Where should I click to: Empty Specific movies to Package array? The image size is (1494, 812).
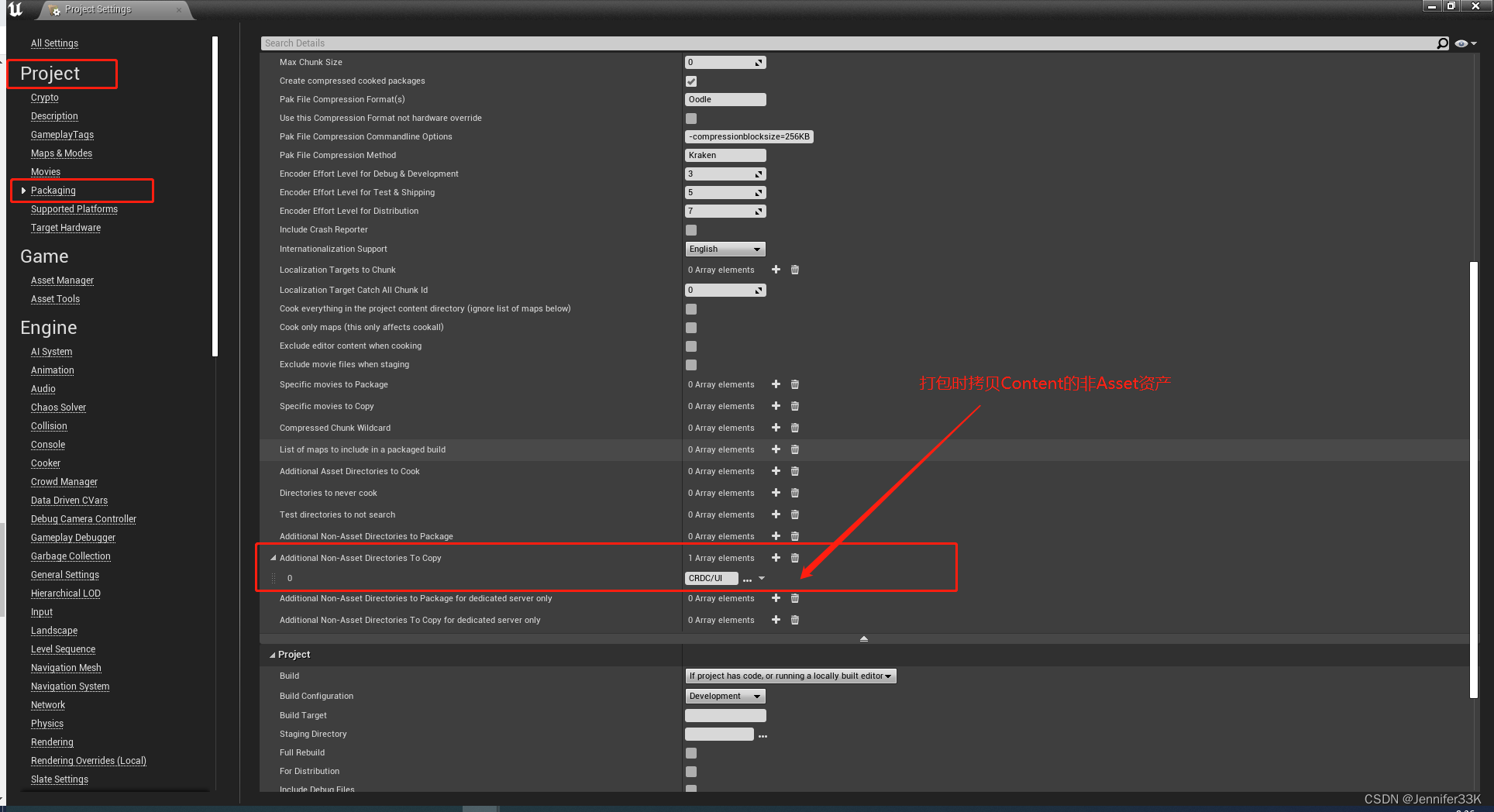pos(794,384)
